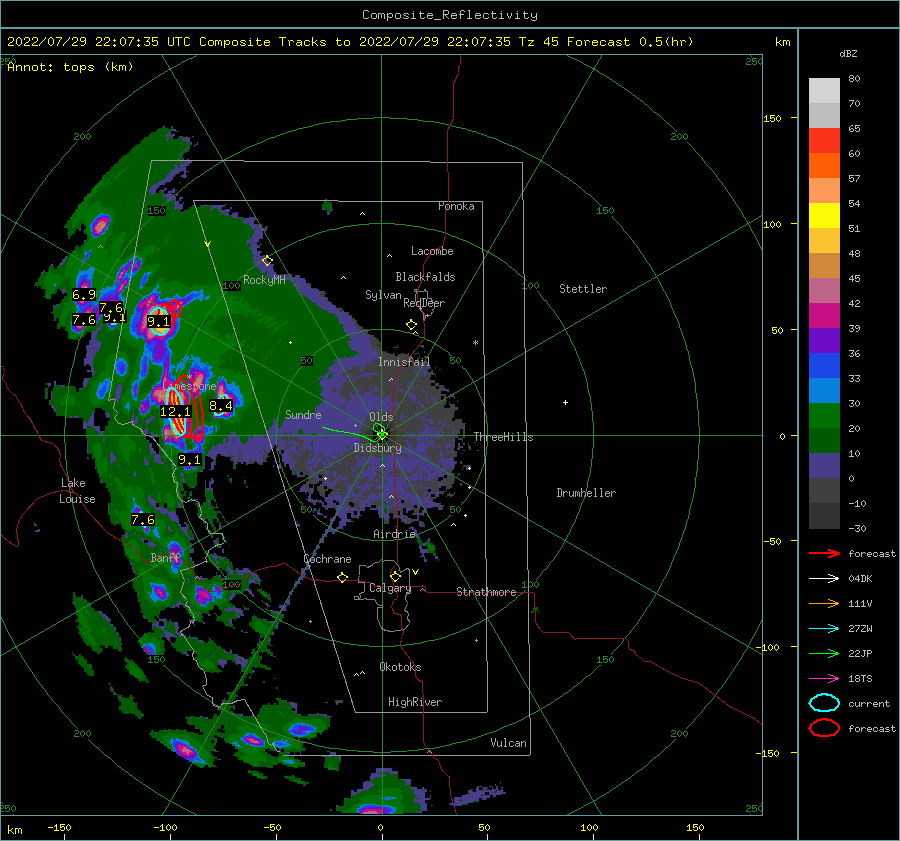This screenshot has height=841, width=900.
Task: Click the Lacombe city label
Action: [432, 251]
